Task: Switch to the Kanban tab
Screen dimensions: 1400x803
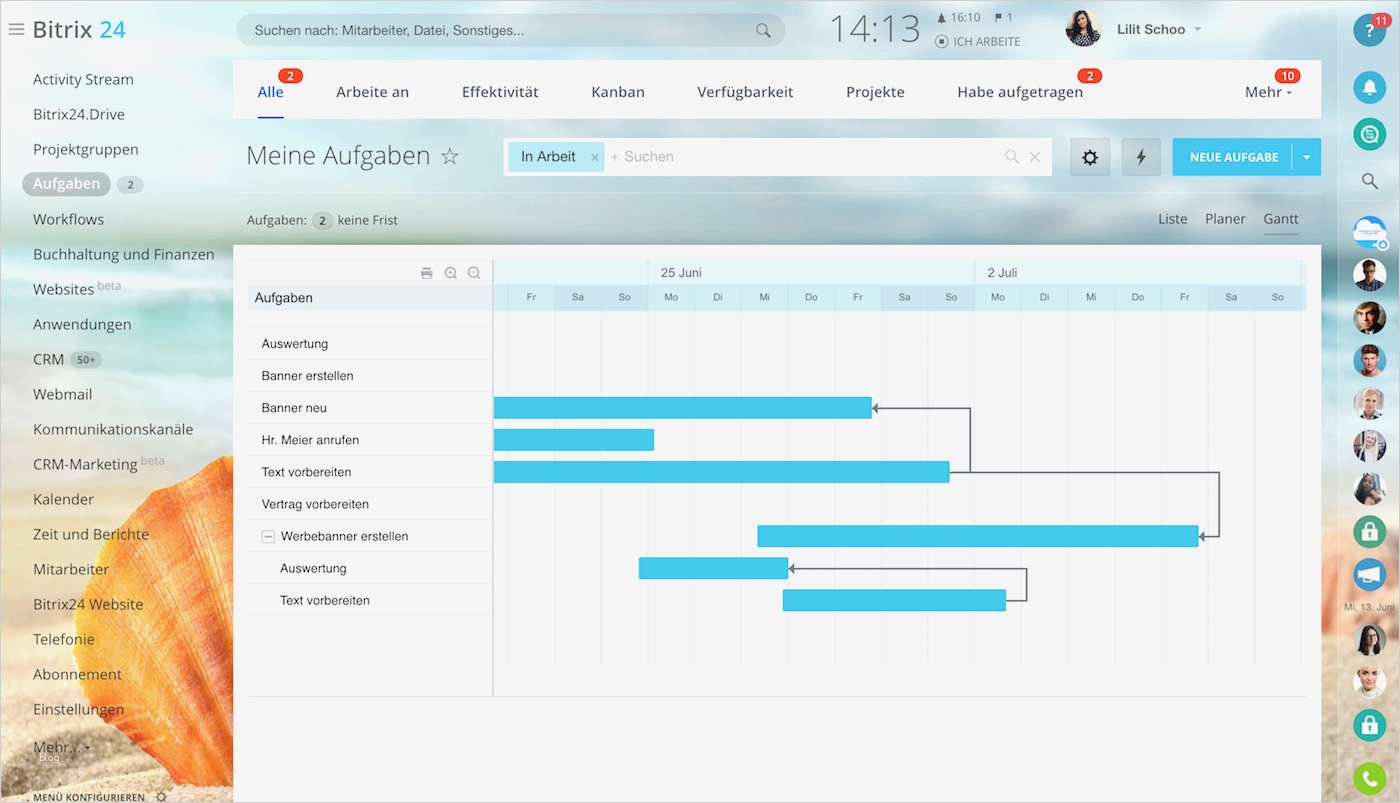Action: click(618, 92)
